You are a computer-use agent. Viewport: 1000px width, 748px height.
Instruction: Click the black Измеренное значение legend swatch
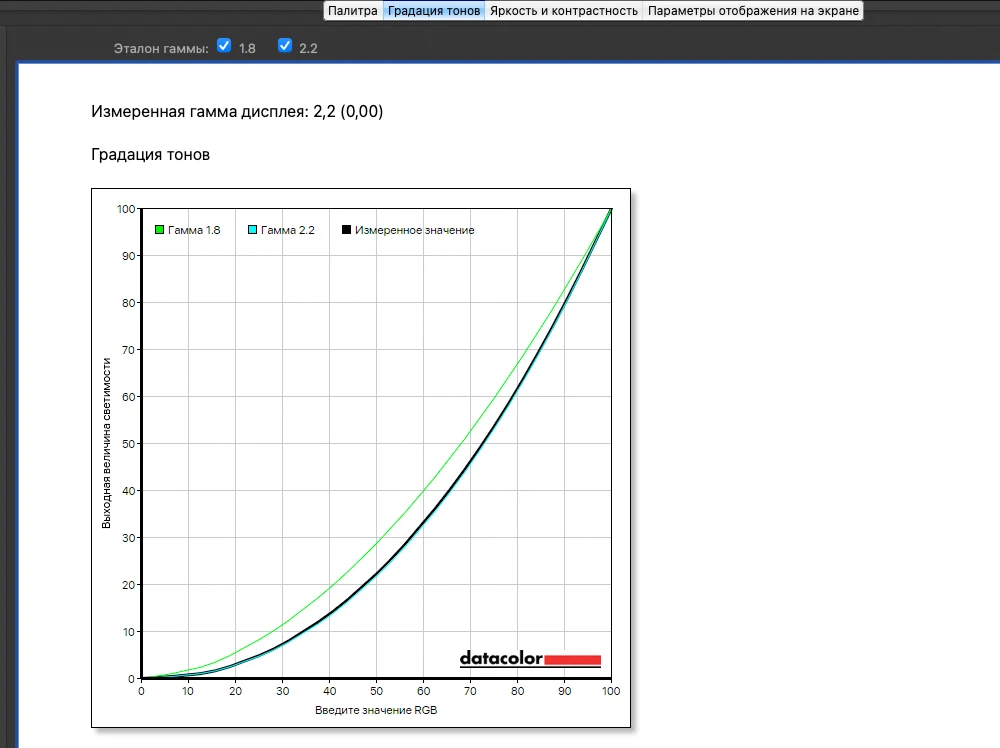346,230
